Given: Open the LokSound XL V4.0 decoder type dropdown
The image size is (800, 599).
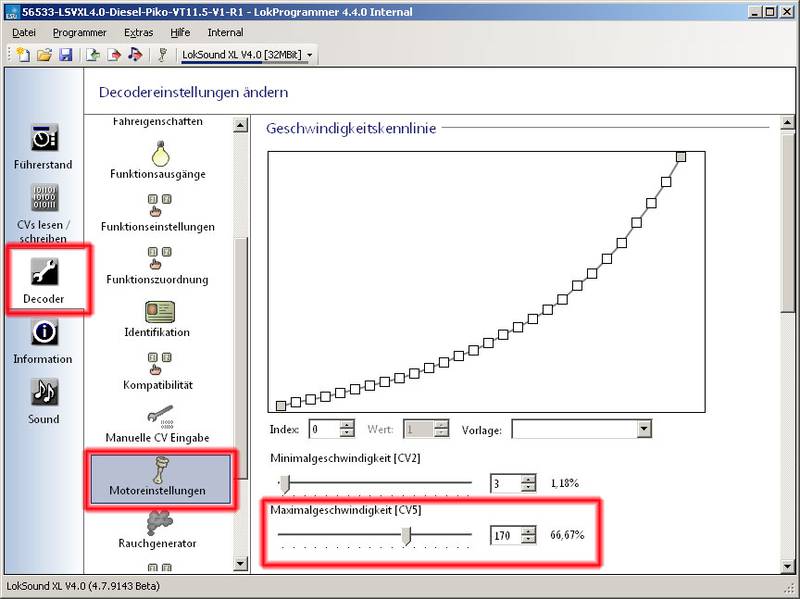Looking at the screenshot, I should coord(309,55).
